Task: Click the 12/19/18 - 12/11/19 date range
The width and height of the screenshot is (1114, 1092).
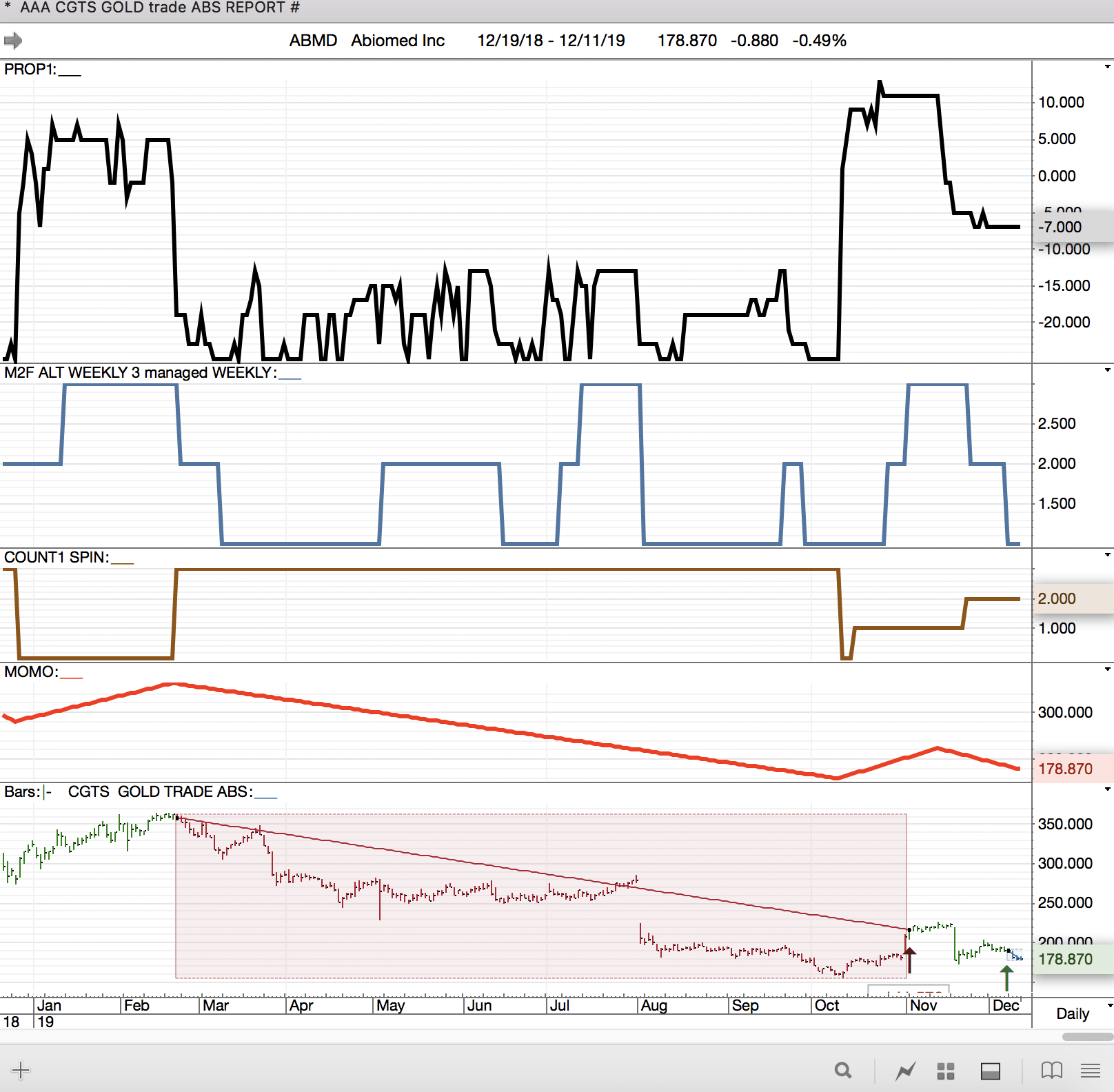Action: (x=551, y=41)
